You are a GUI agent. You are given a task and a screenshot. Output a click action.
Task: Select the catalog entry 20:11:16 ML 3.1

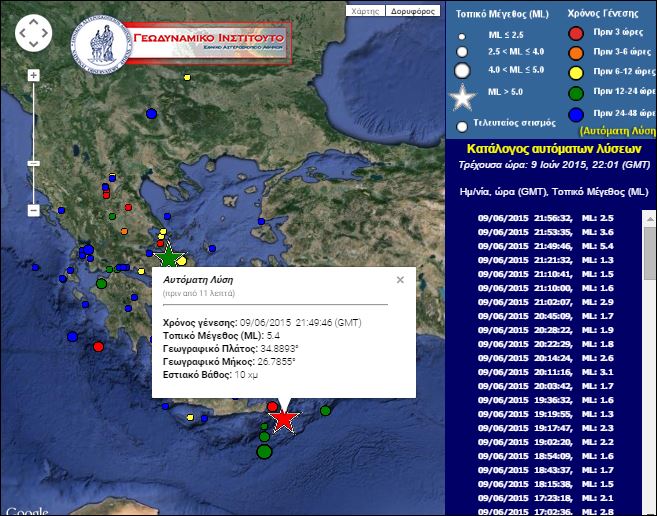[546, 372]
